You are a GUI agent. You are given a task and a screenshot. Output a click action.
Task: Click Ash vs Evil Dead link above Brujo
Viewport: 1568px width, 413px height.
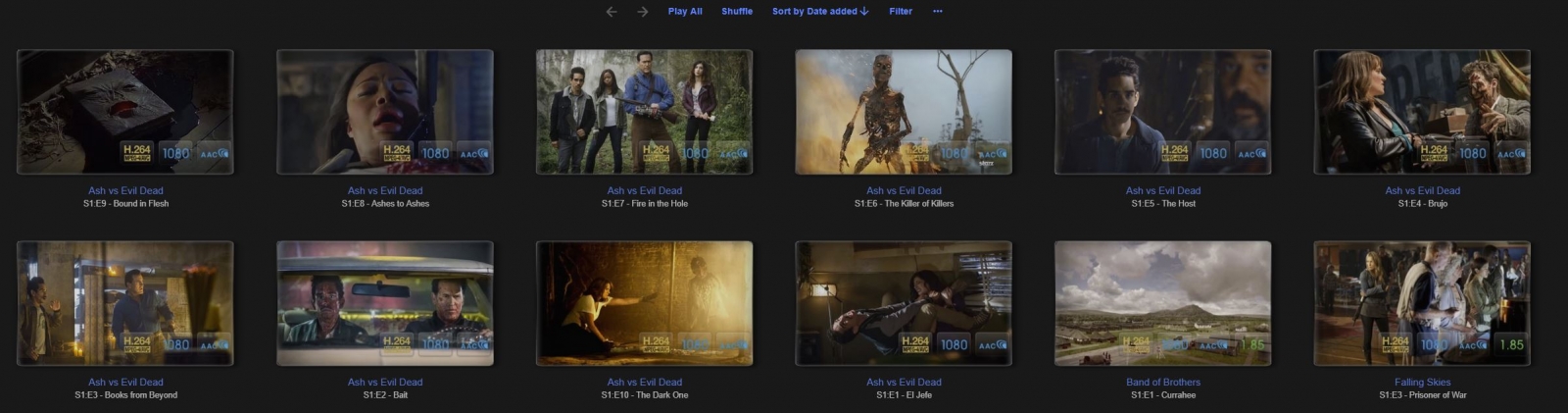1422,190
